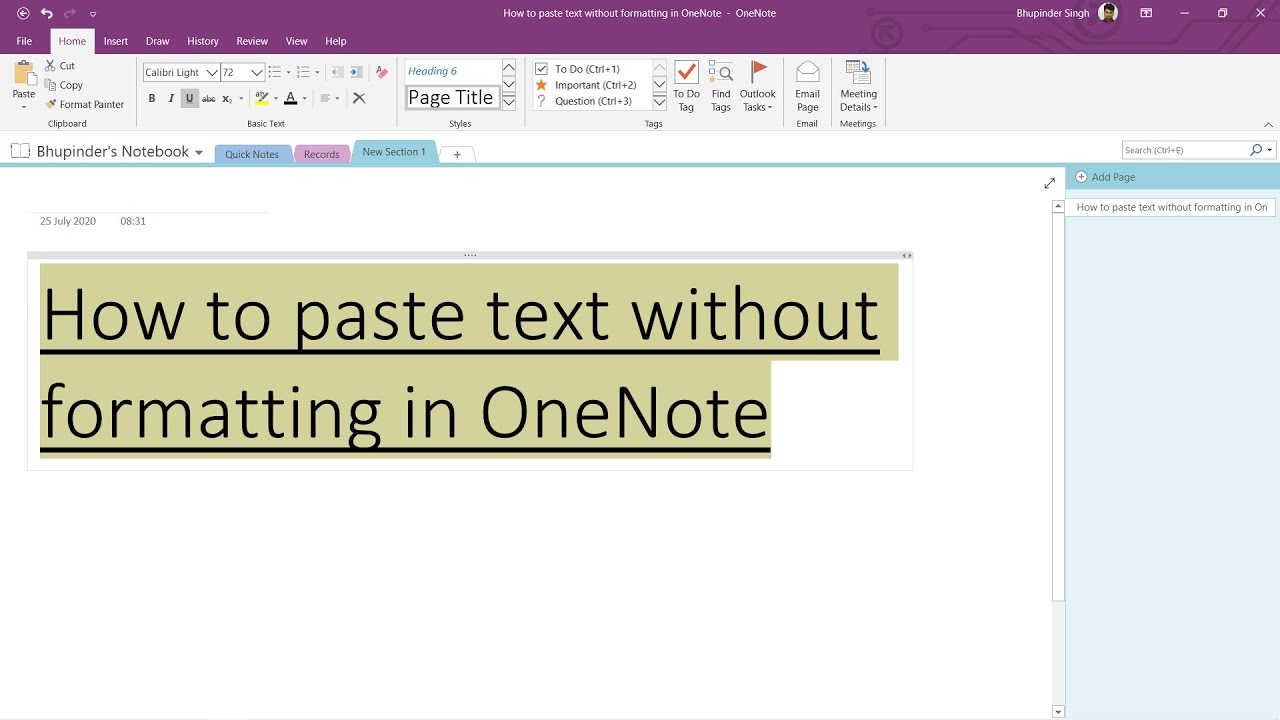
Task: Open the Review ribbon tab
Action: point(252,41)
